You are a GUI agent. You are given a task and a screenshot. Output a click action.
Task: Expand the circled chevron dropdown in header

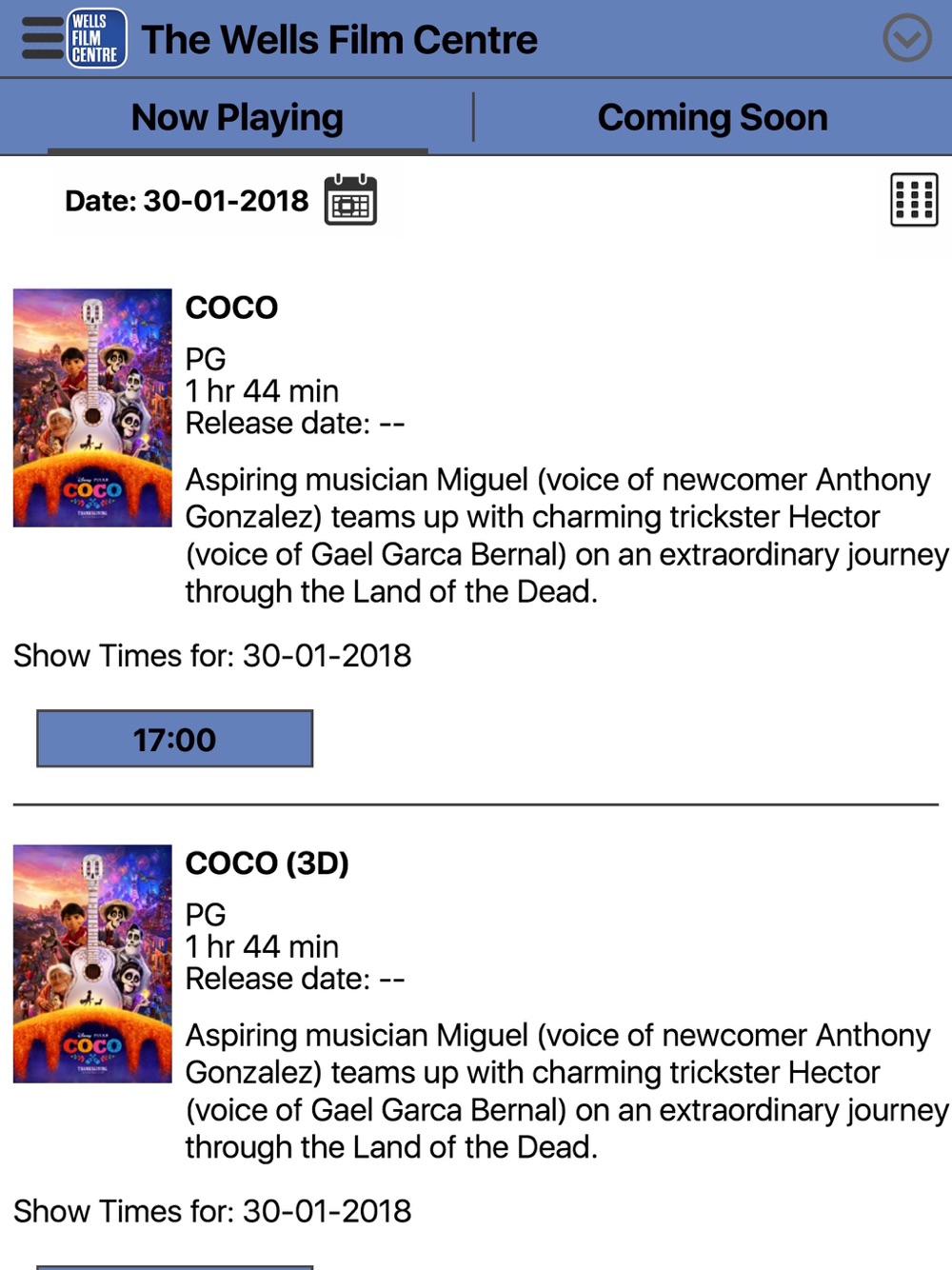[x=906, y=39]
